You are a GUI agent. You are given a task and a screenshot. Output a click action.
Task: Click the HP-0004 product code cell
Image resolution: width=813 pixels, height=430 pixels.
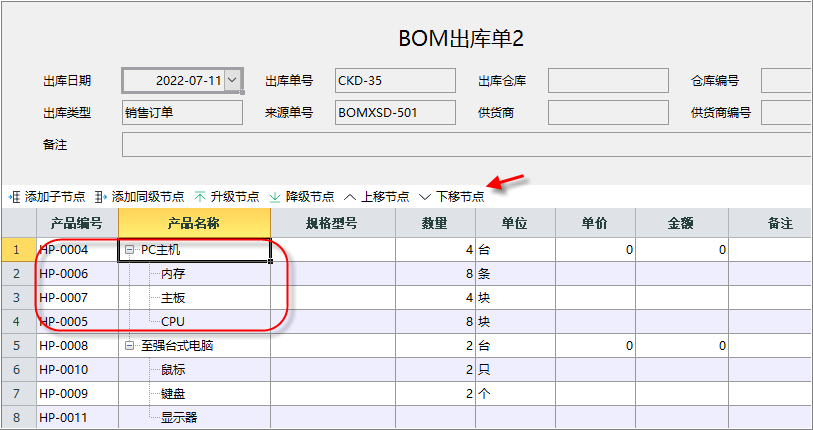tap(77, 250)
